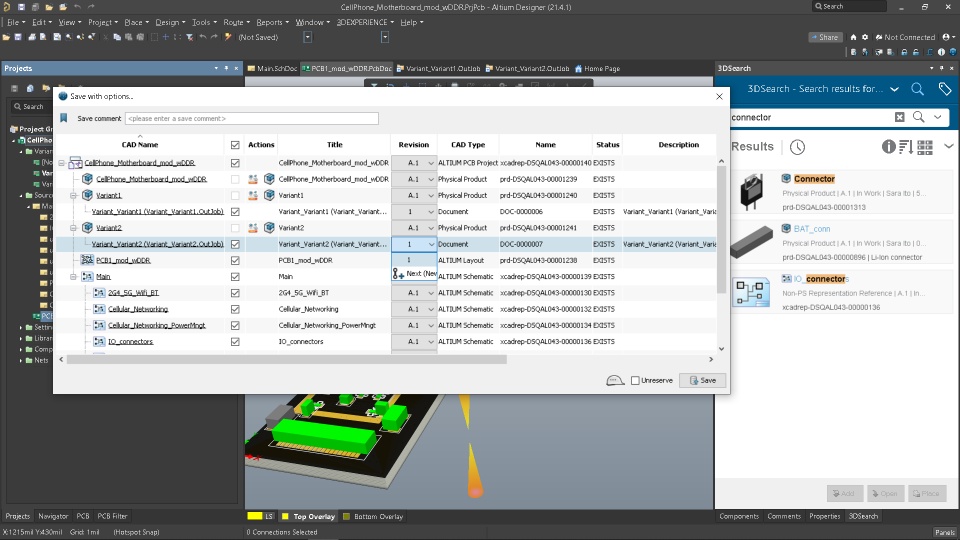Click the yellow Top Overlay layer color swatch
The width and height of the screenshot is (960, 540).
[x=285, y=516]
